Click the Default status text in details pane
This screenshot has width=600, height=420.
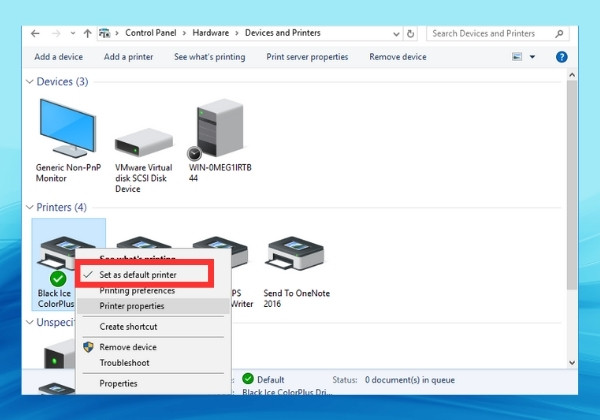271,380
